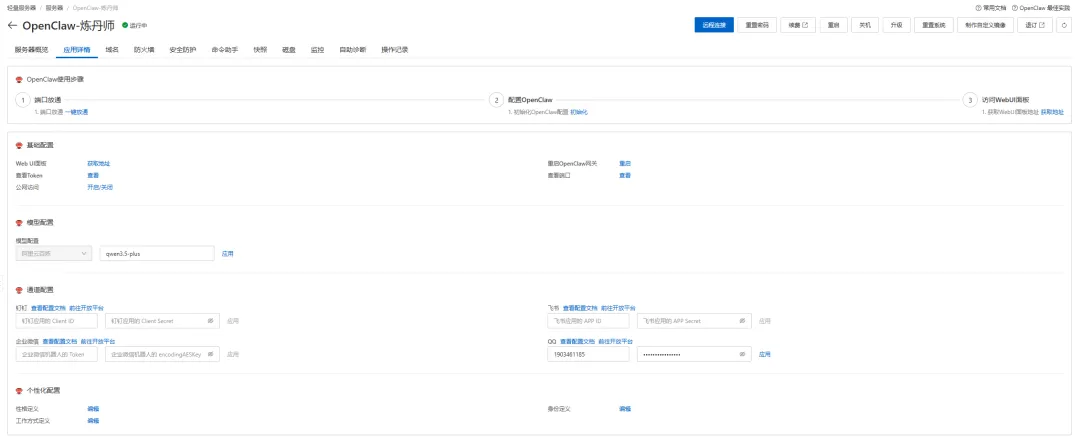Click the 续费 button with its external-link icon

click(x=797, y=25)
